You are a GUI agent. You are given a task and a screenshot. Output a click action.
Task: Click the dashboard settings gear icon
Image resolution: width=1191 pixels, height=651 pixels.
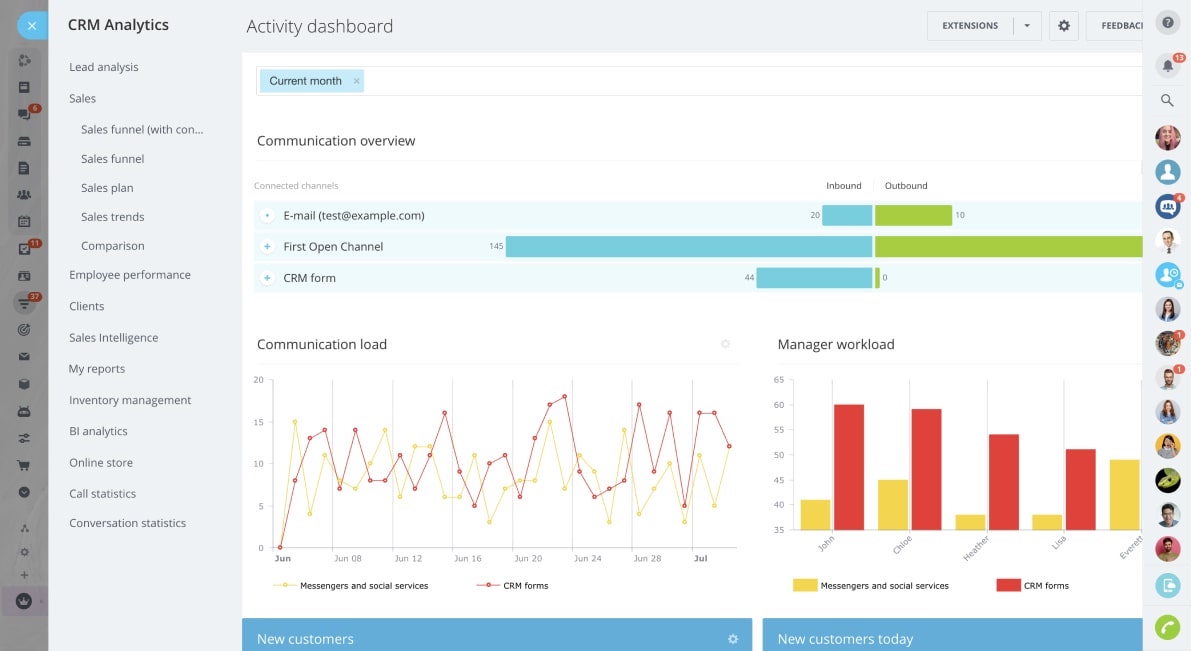(x=1064, y=26)
